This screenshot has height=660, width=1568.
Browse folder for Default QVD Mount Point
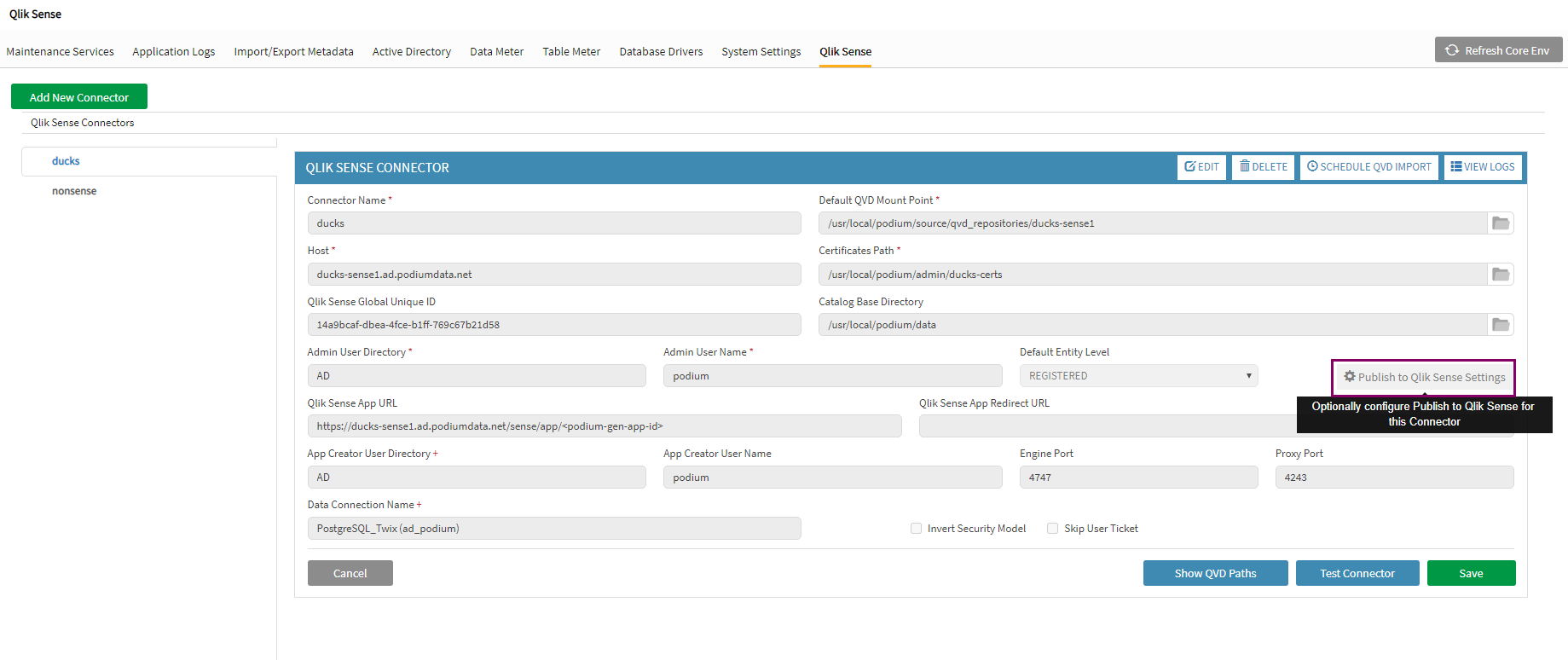(1501, 223)
